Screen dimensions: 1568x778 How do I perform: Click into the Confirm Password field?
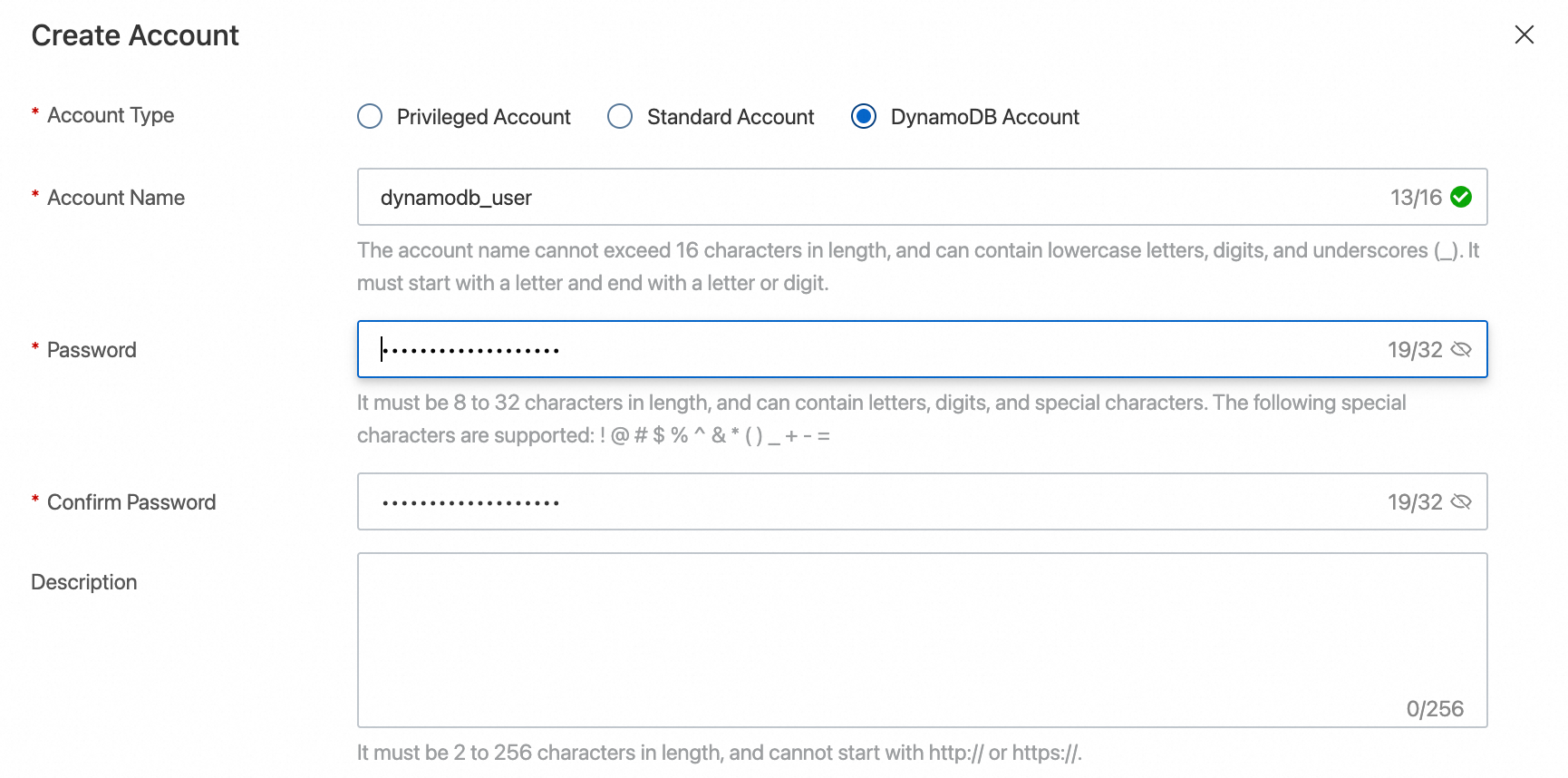tap(870, 501)
